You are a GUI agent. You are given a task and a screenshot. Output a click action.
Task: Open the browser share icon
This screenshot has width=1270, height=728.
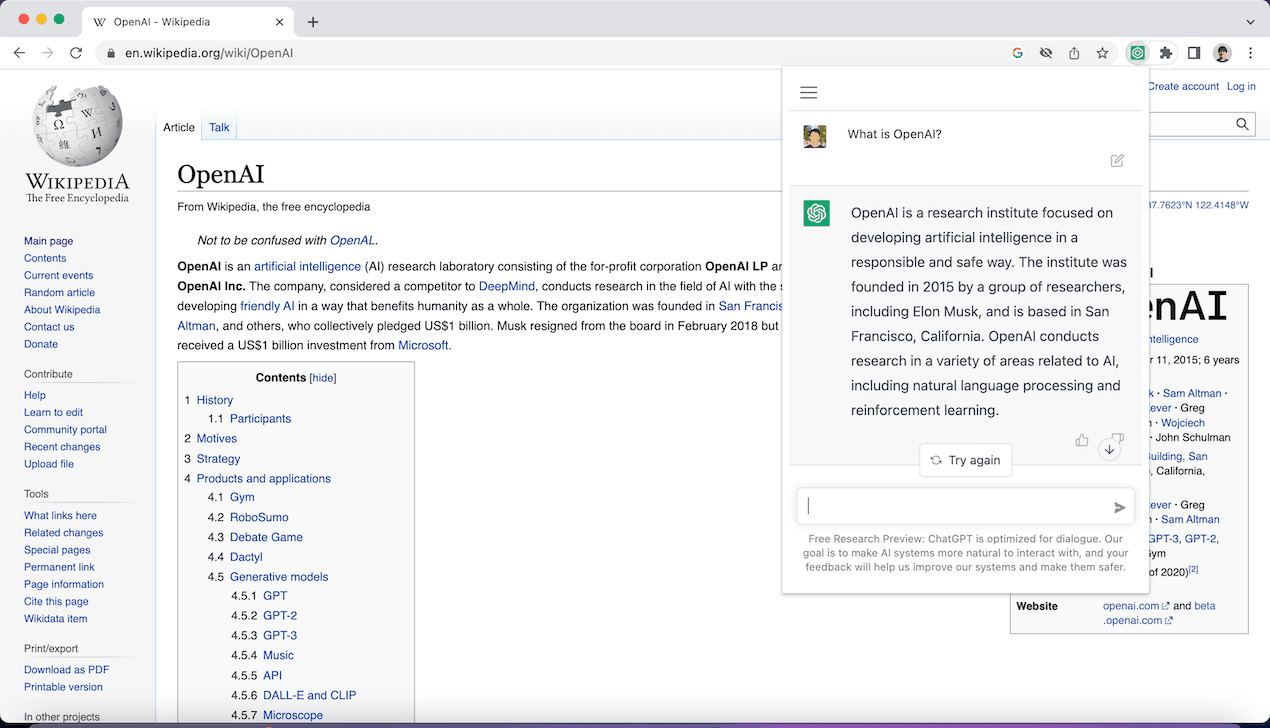(x=1074, y=53)
